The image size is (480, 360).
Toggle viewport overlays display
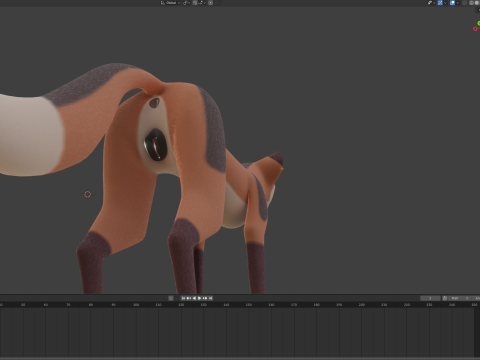[x=452, y=3]
